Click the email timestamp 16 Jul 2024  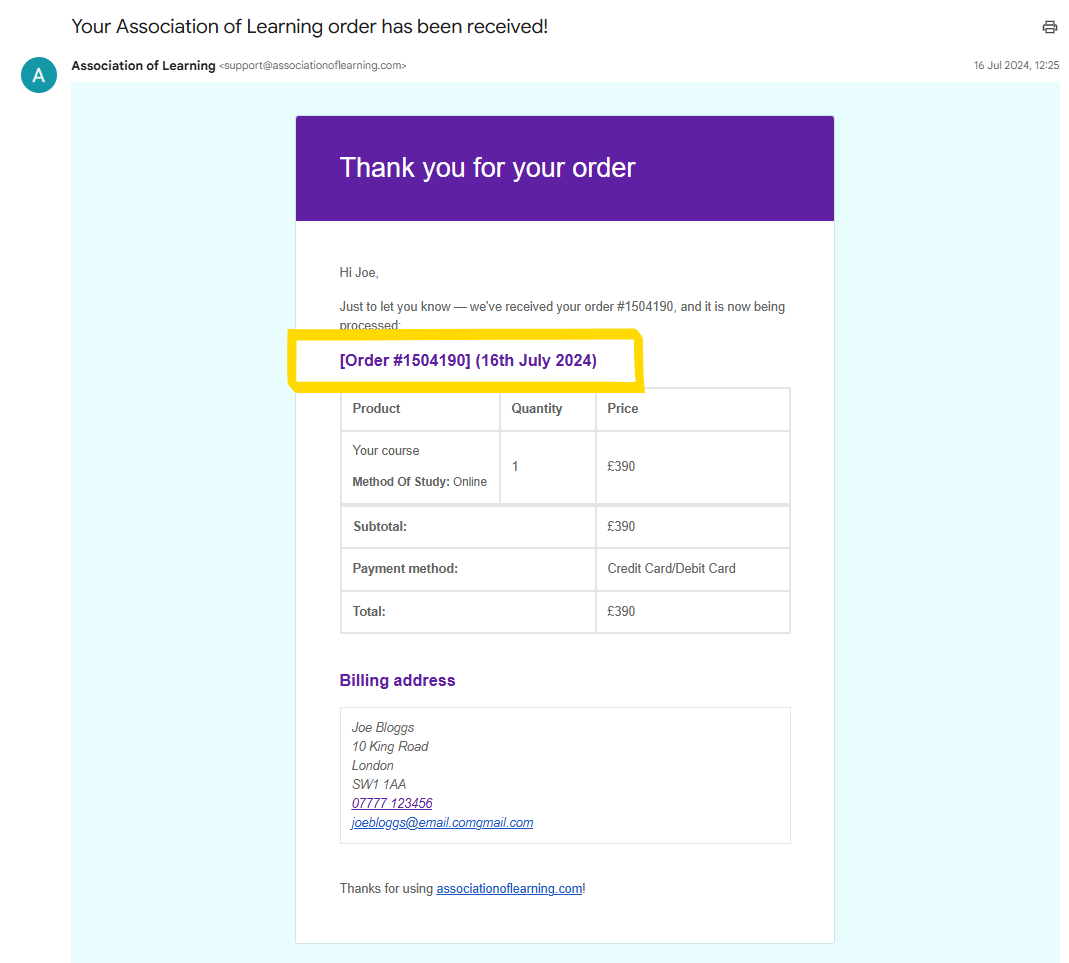[1016, 66]
